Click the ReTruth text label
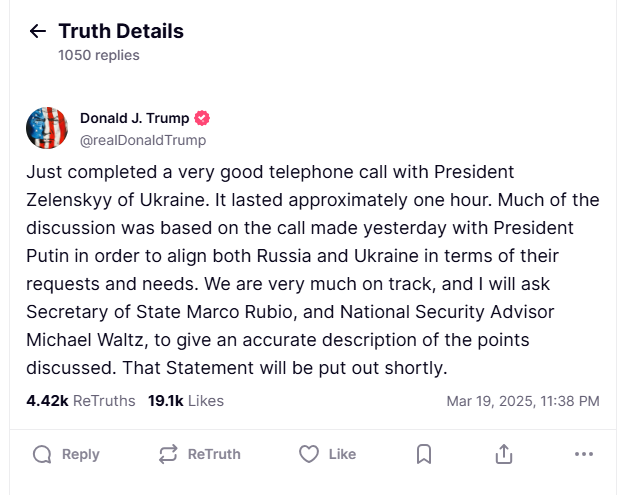The height and width of the screenshot is (495, 632). 214,454
